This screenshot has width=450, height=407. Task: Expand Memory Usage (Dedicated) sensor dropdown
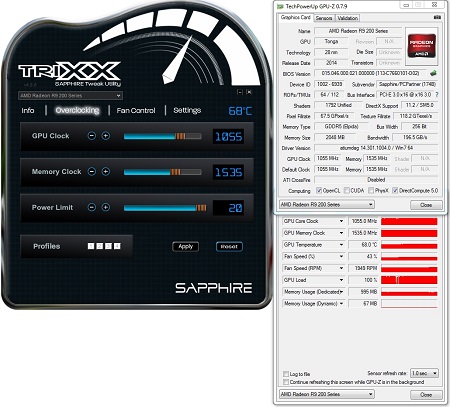pyautogui.click(x=341, y=292)
